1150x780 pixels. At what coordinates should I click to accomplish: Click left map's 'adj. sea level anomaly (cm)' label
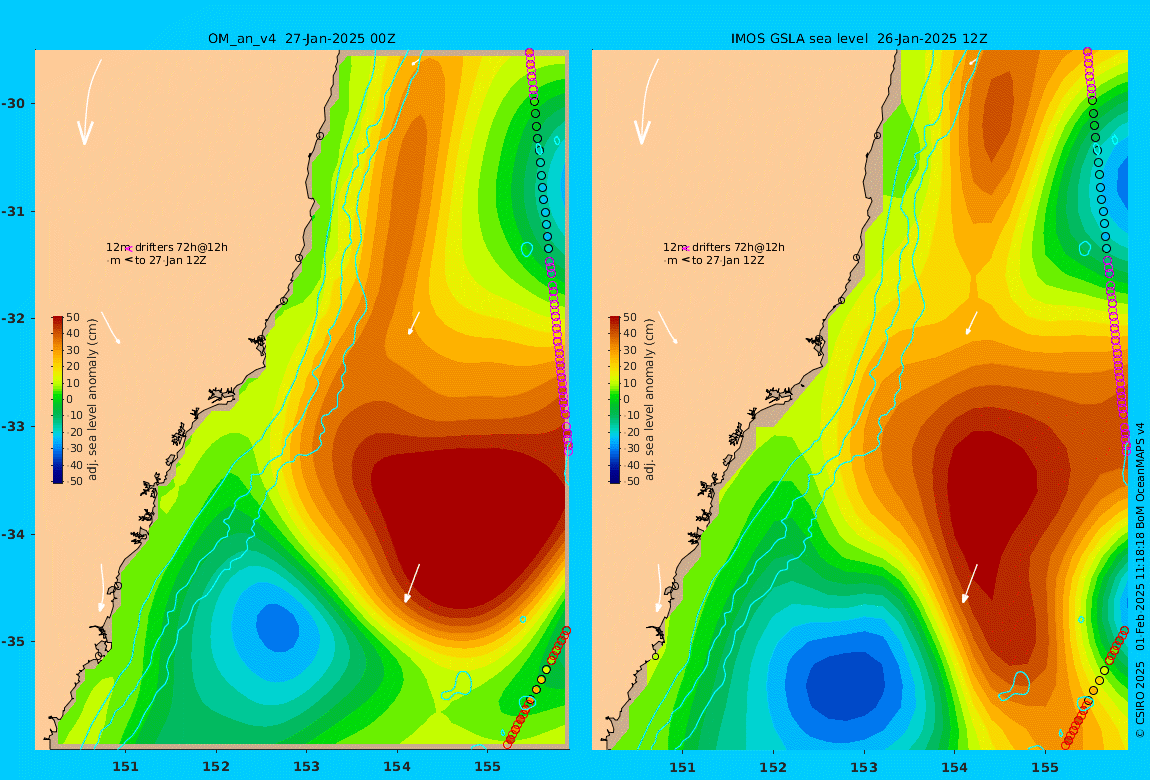(x=92, y=400)
